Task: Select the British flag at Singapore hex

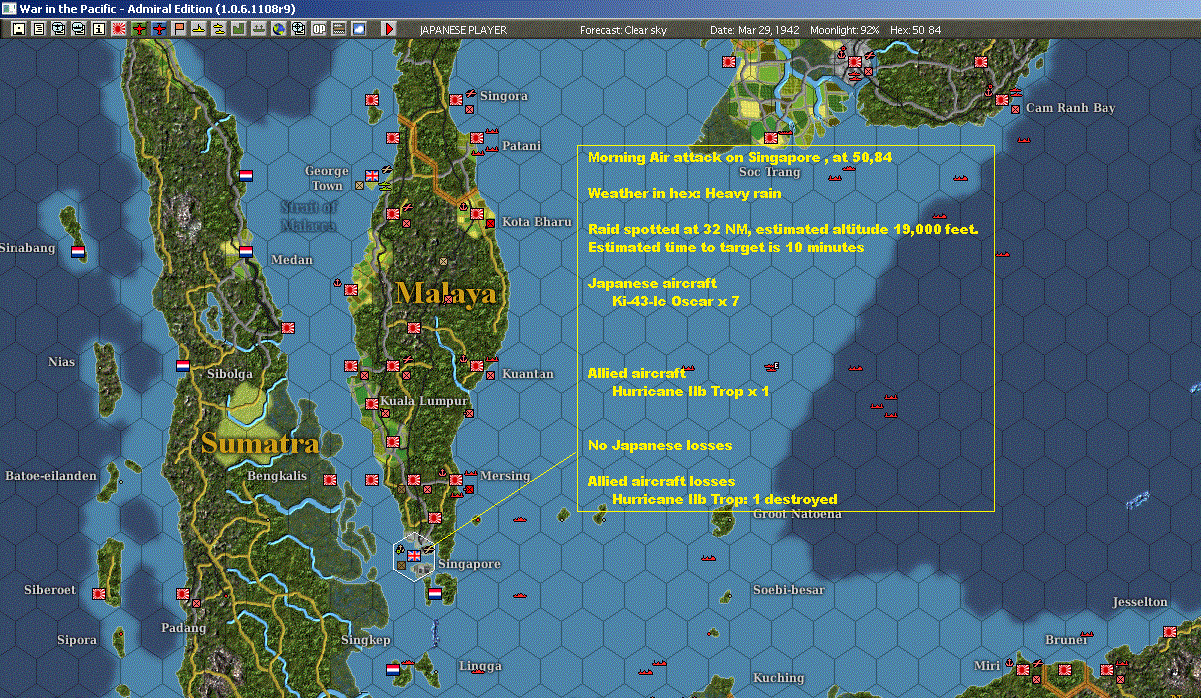Action: pyautogui.click(x=414, y=556)
